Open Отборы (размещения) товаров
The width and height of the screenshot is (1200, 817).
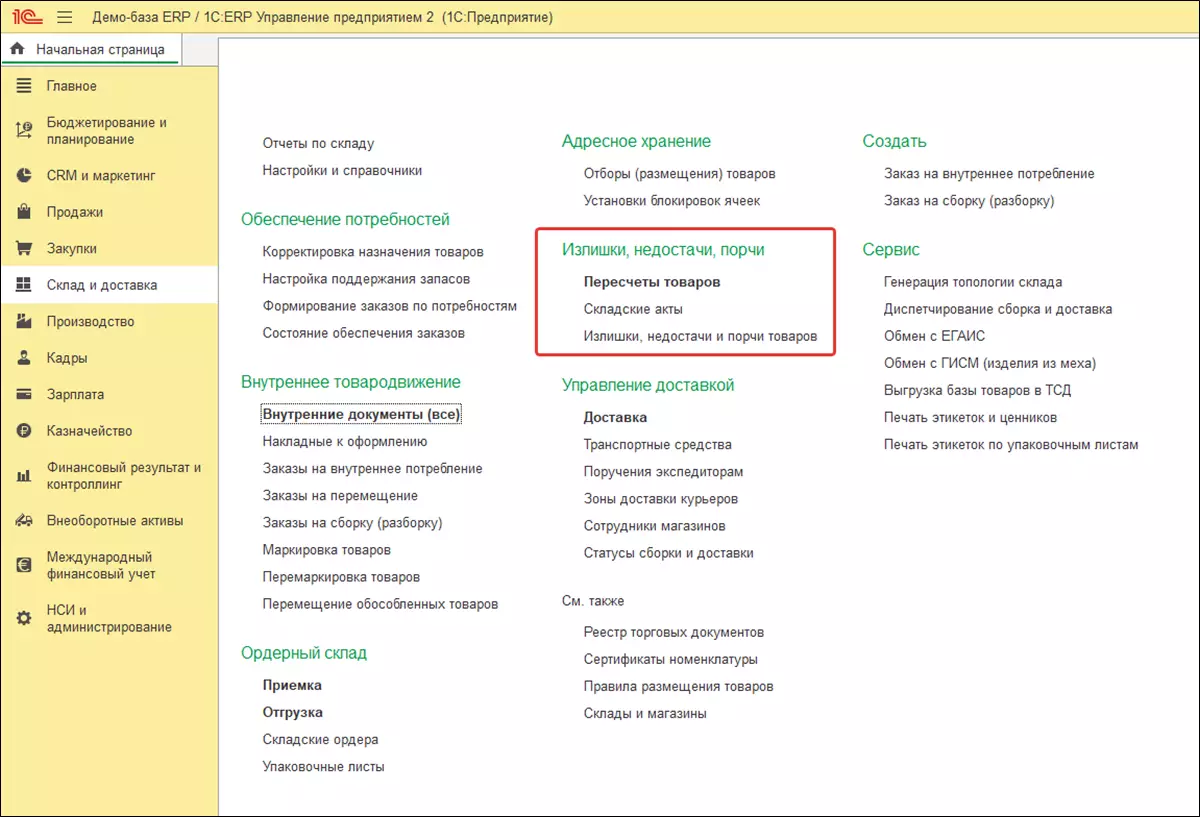pos(679,174)
